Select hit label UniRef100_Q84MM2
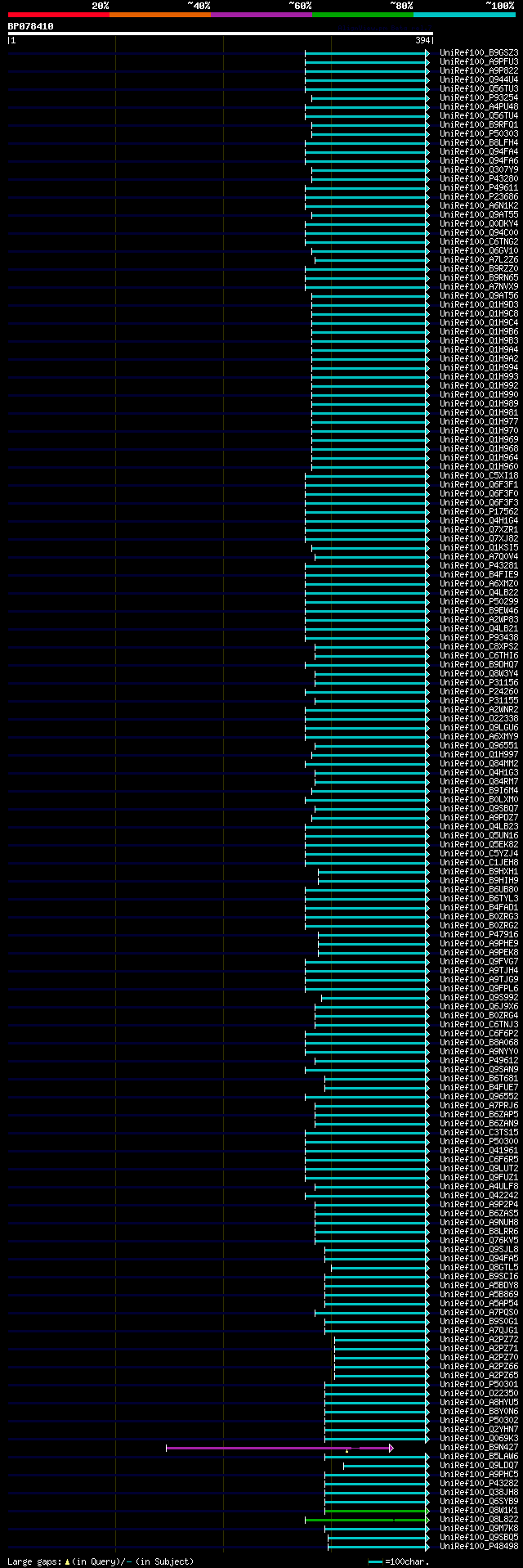 479,763
